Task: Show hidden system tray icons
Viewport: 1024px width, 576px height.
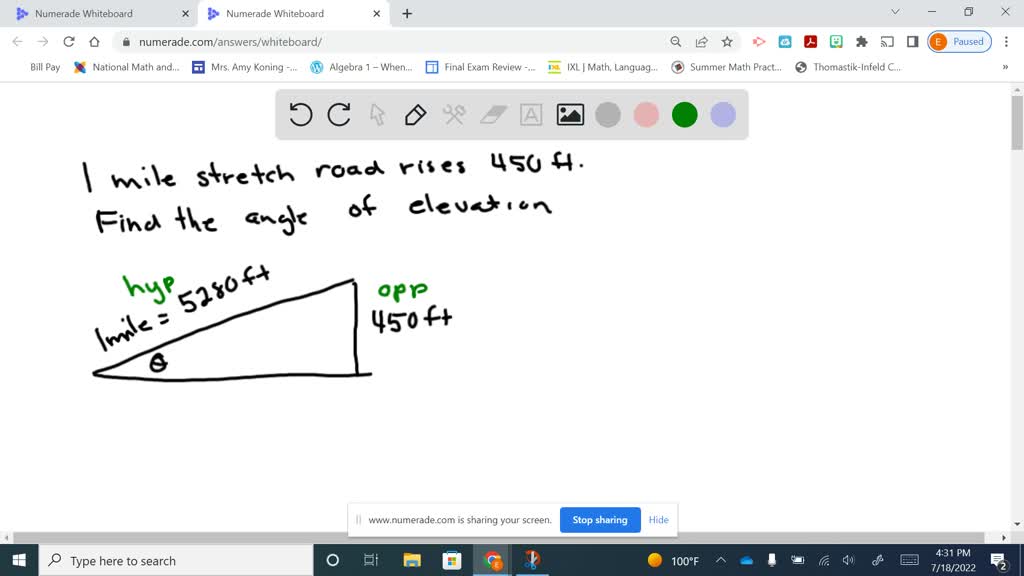Action: [719, 560]
